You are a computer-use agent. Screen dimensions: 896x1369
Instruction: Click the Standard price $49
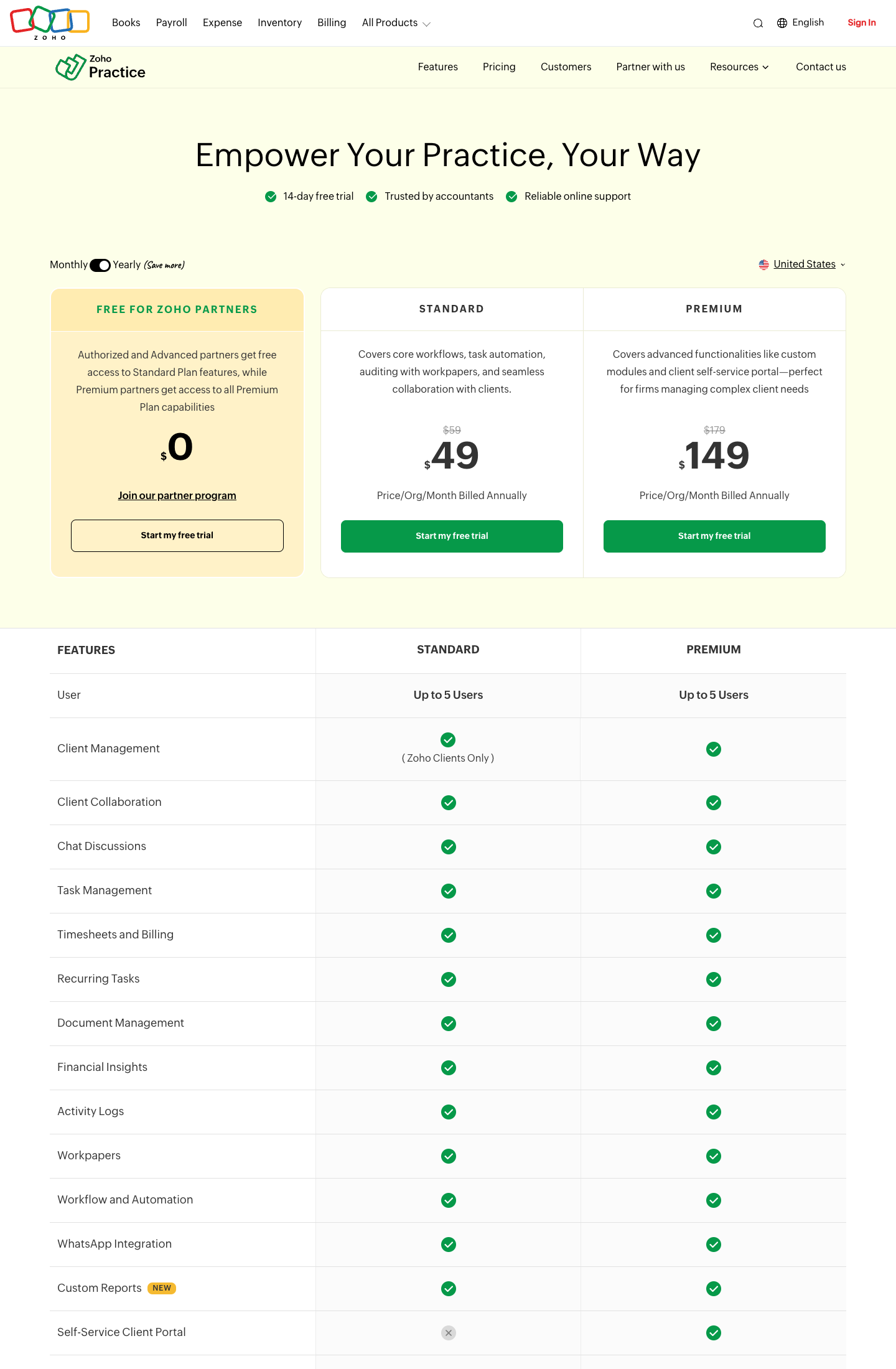(452, 456)
